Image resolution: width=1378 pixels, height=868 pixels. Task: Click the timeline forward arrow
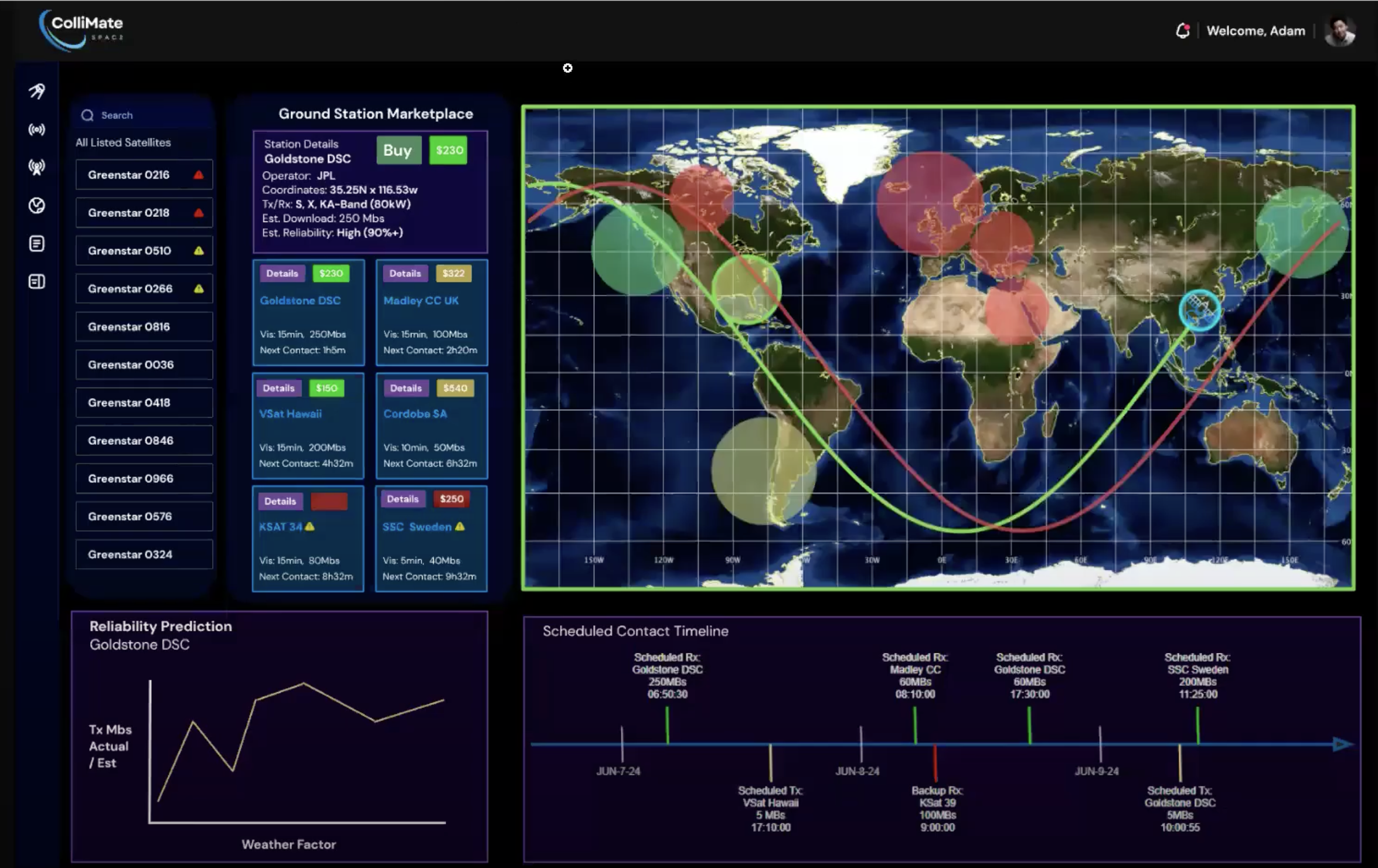pyautogui.click(x=1343, y=744)
